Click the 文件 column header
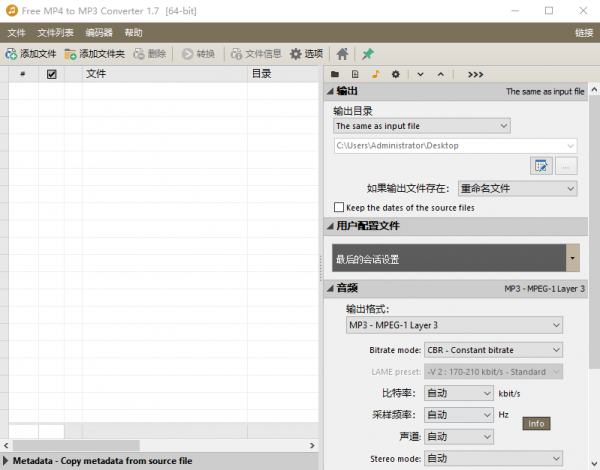The height and width of the screenshot is (470, 600). coord(165,74)
